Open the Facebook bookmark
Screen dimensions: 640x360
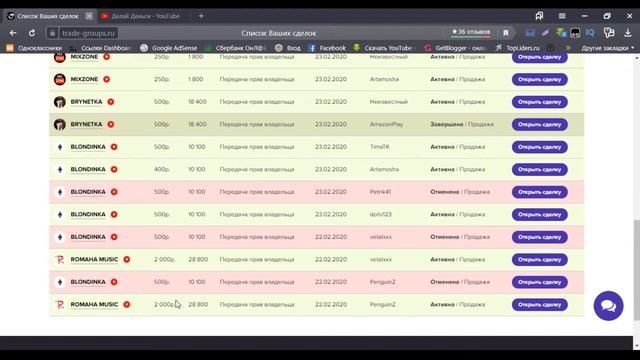pyautogui.click(x=327, y=48)
